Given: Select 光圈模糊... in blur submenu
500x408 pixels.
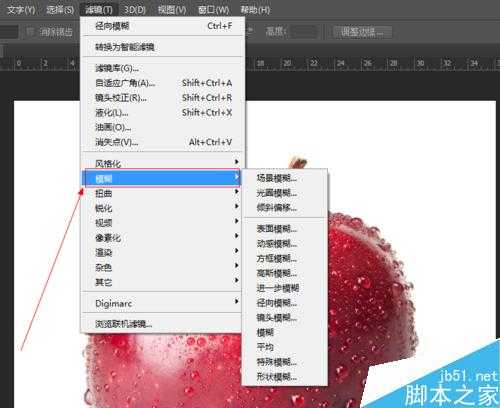Looking at the screenshot, I should pos(284,193).
